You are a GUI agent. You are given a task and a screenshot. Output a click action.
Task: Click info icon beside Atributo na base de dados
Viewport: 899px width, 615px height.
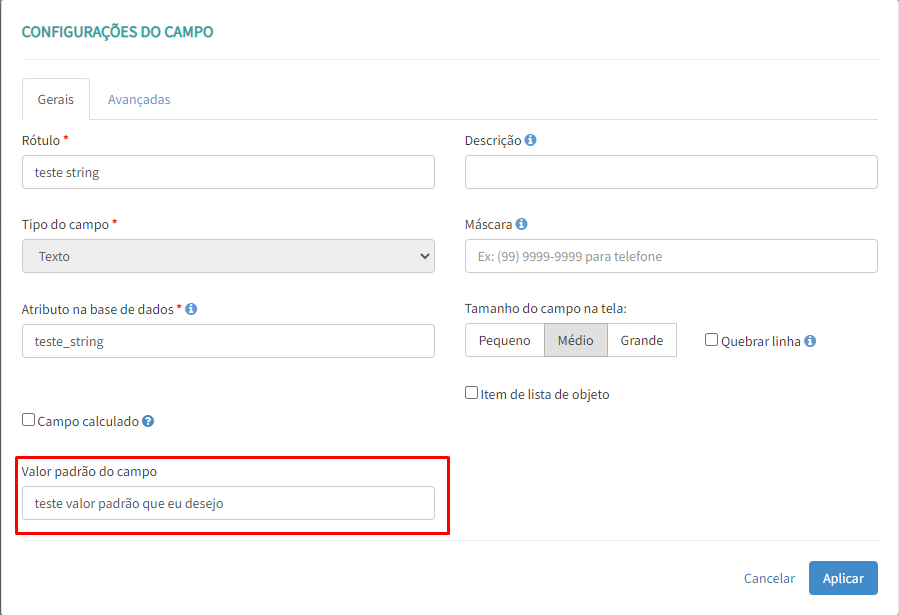point(191,309)
